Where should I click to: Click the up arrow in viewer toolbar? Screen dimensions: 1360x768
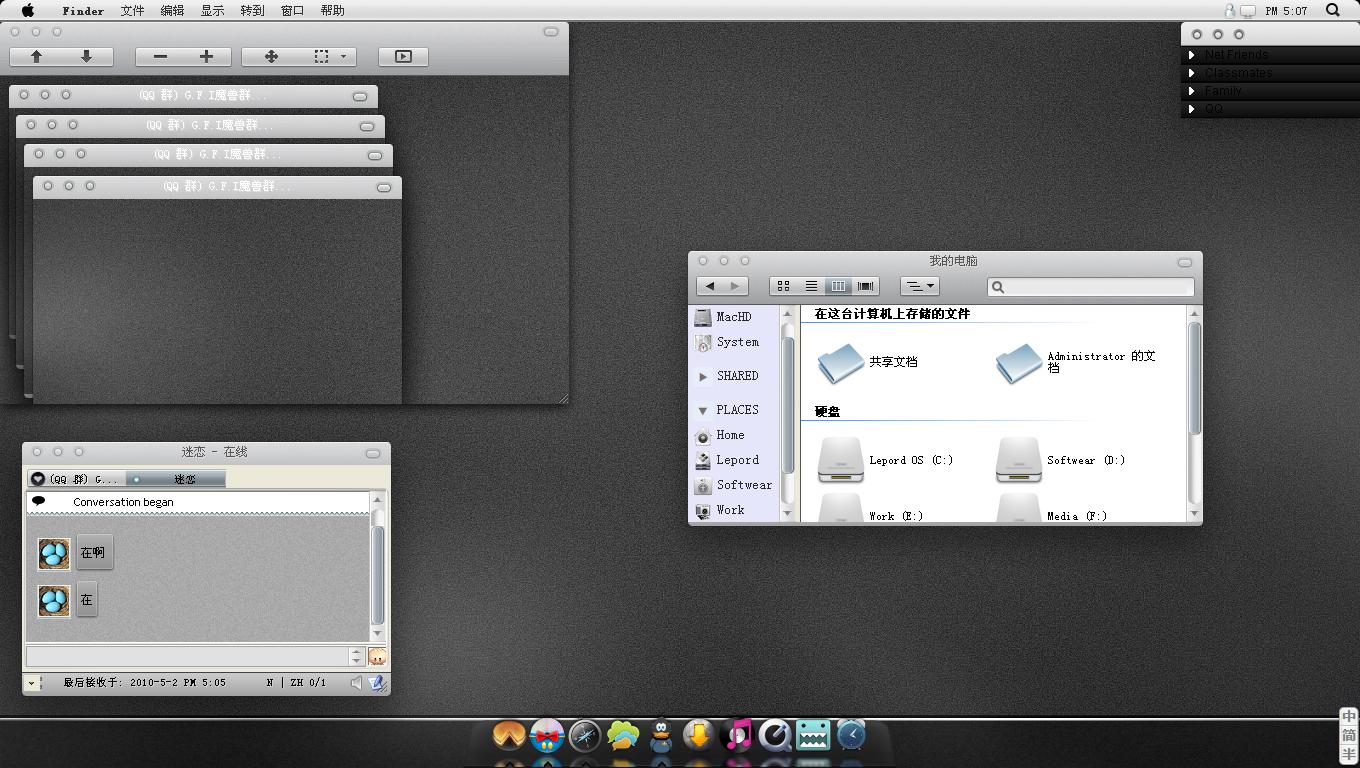pos(36,57)
